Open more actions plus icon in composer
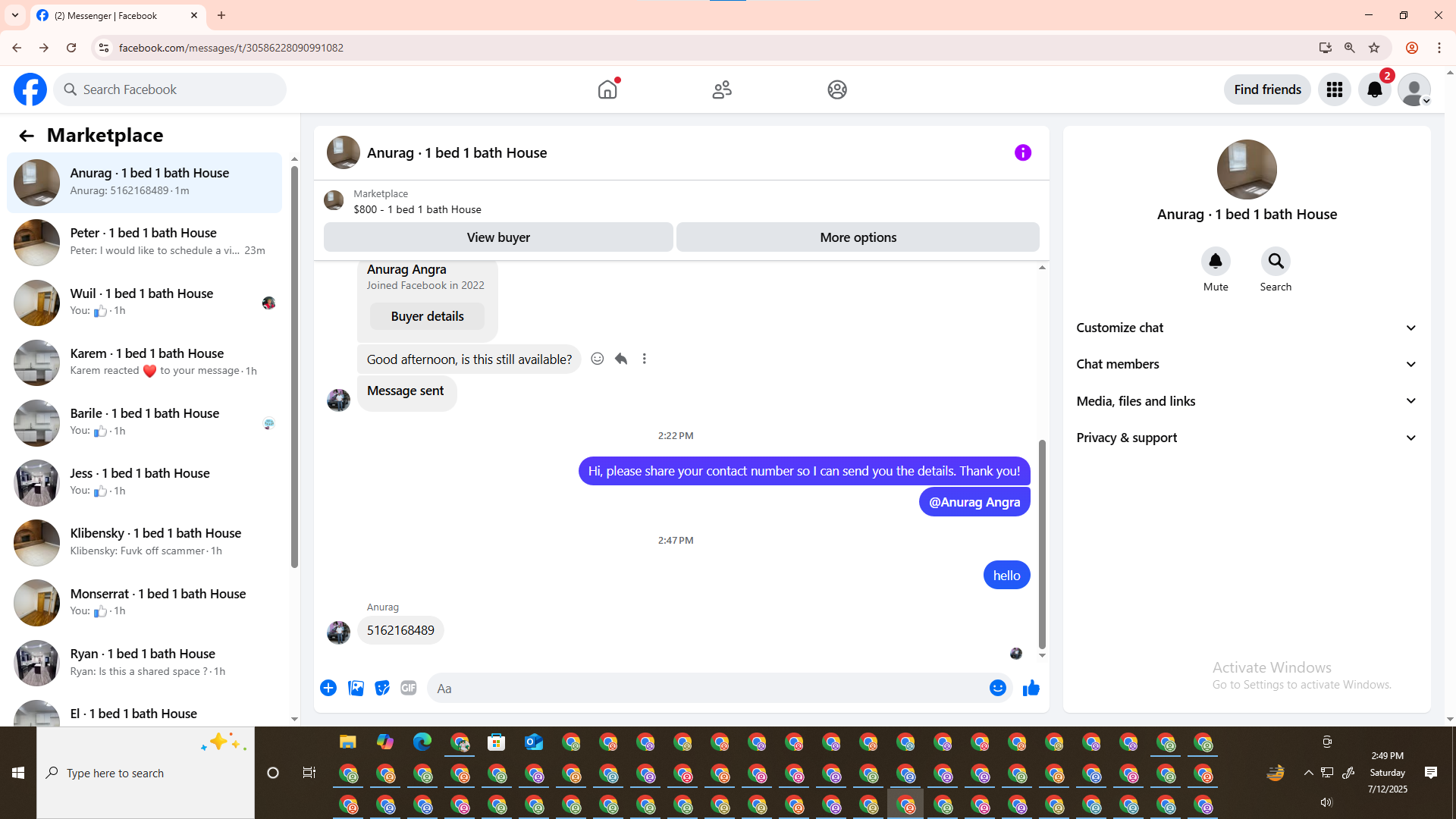The image size is (1456, 819). [328, 688]
